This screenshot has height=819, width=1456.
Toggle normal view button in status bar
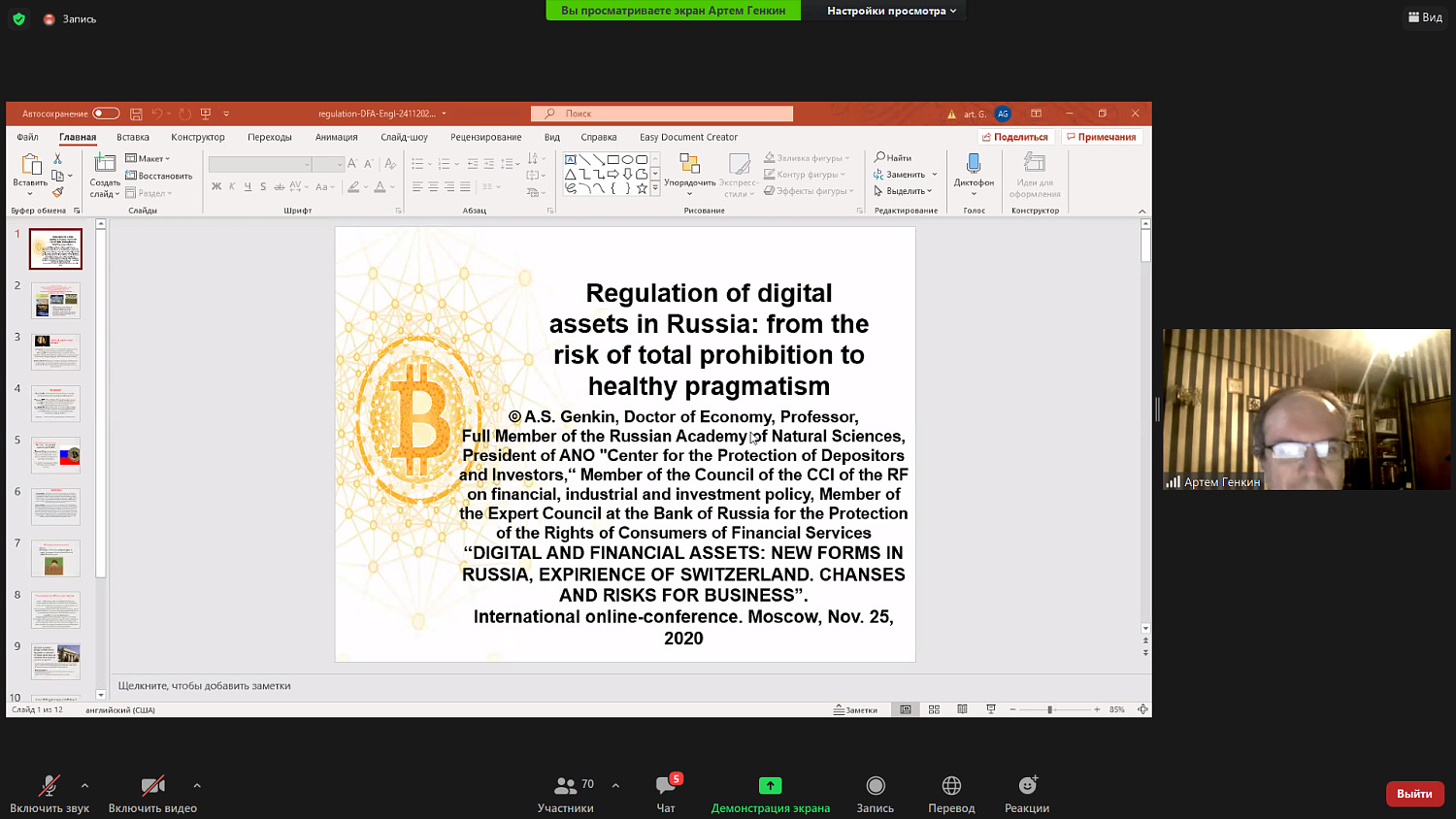click(906, 709)
